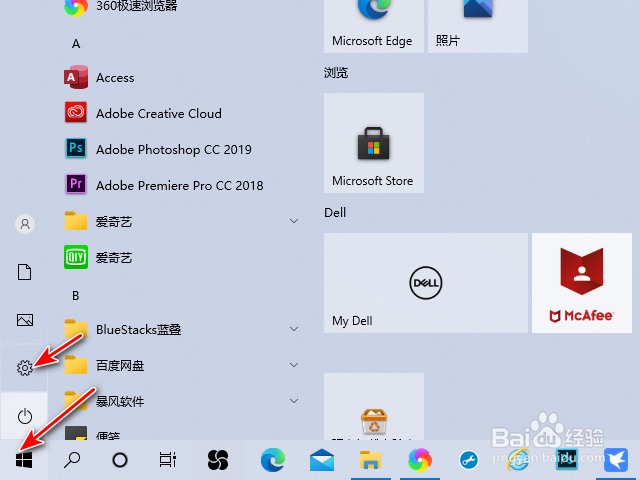The width and height of the screenshot is (640, 480).
Task: Open Adobe Photoshop CC 2019 icon
Action: 76,148
